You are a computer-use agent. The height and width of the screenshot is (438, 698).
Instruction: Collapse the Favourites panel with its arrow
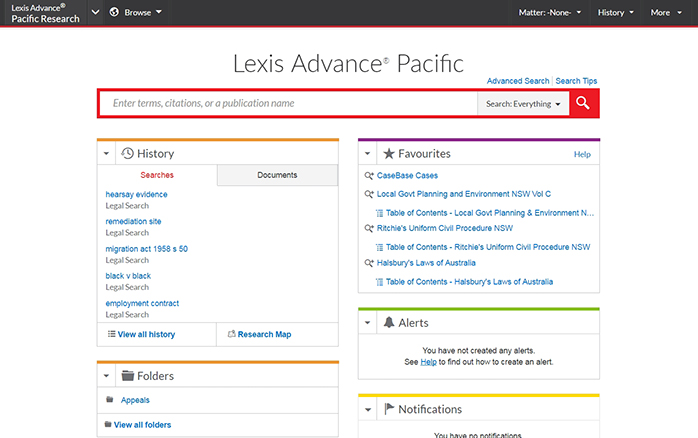368,153
